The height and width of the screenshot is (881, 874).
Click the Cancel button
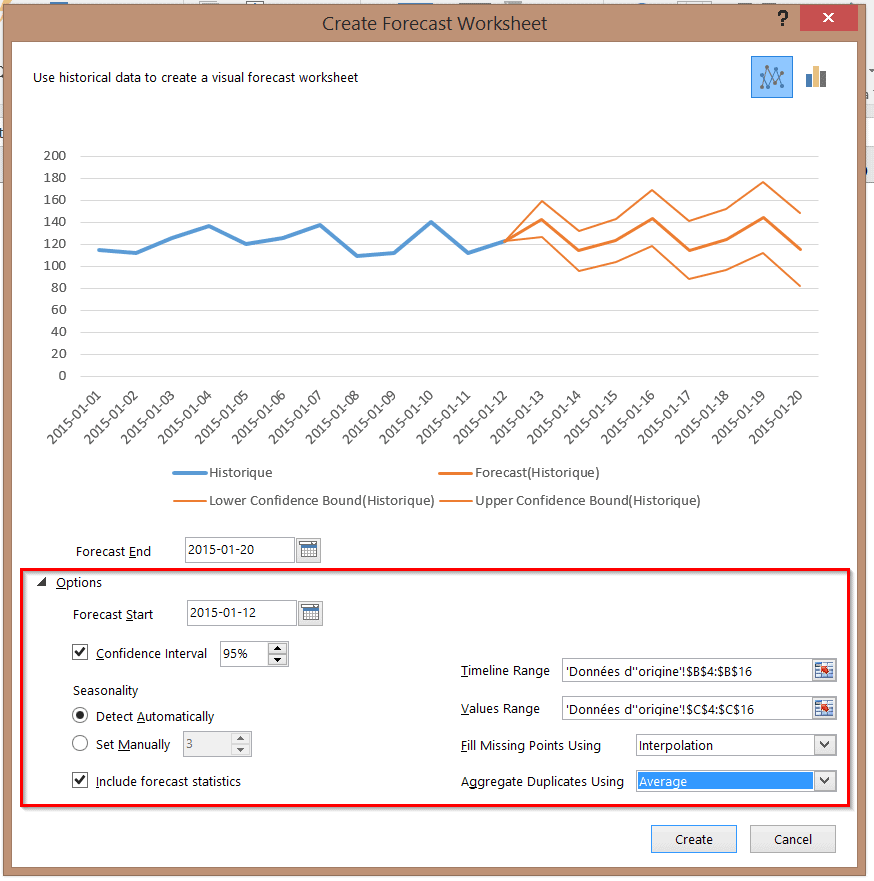(792, 840)
